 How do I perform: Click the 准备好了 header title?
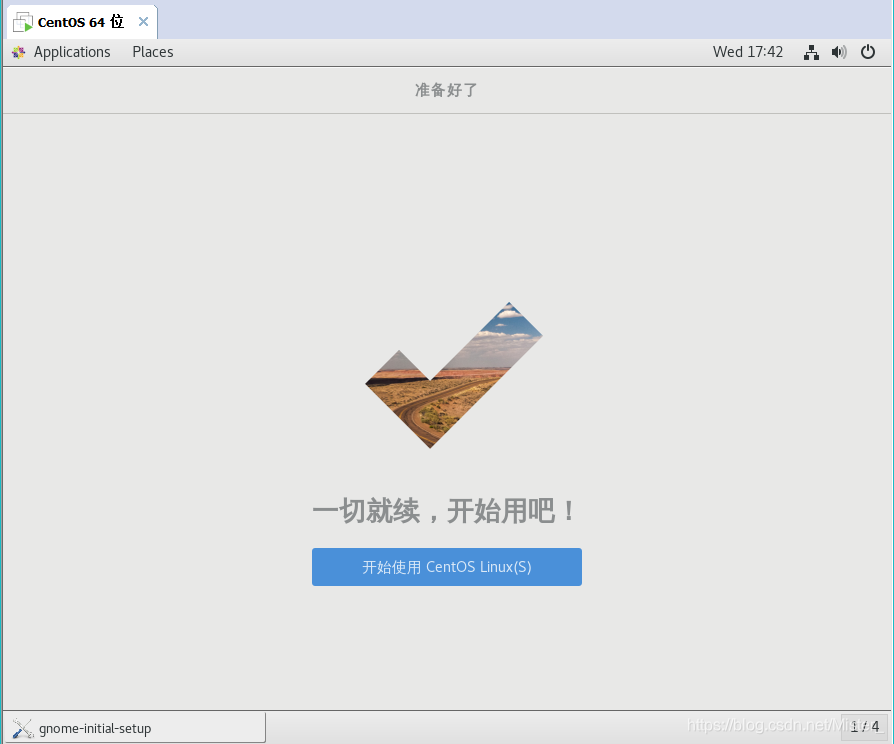pyautogui.click(x=446, y=90)
